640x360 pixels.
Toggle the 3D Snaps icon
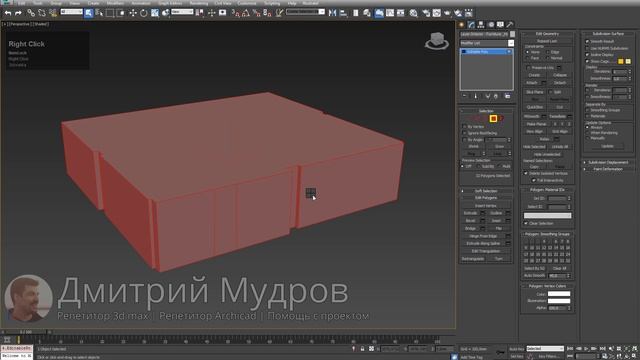[236, 13]
